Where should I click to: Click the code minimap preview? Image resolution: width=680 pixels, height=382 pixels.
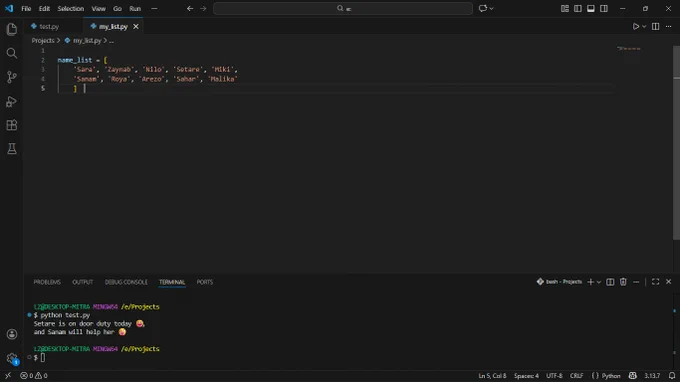tap(629, 49)
